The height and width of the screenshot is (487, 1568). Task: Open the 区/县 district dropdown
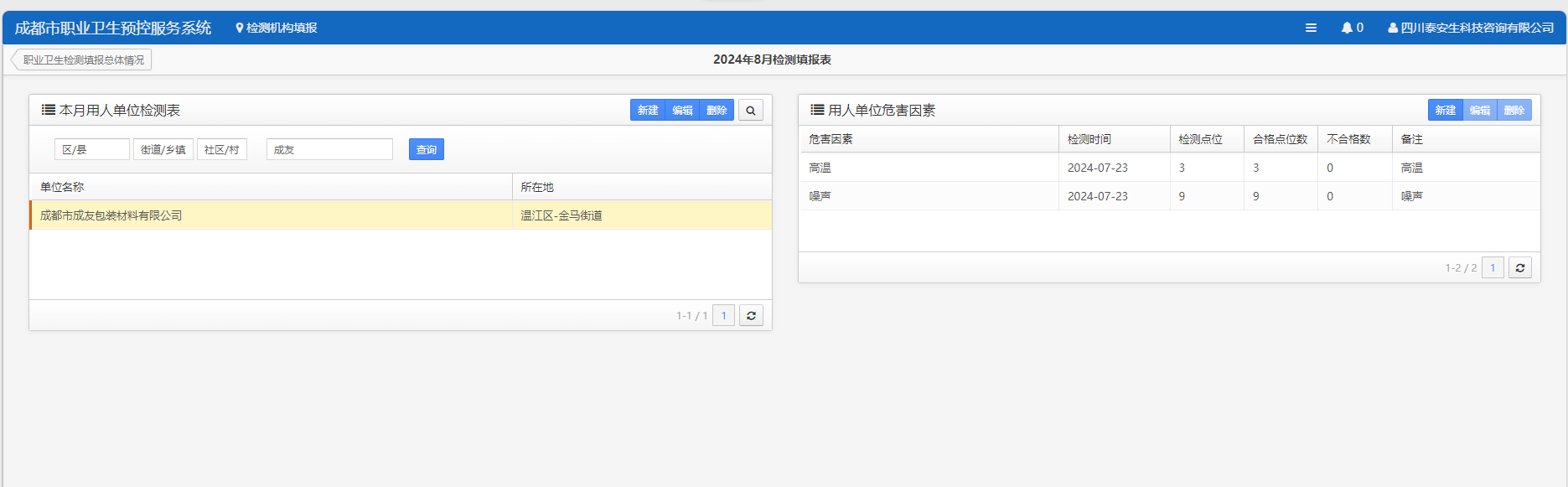point(91,150)
